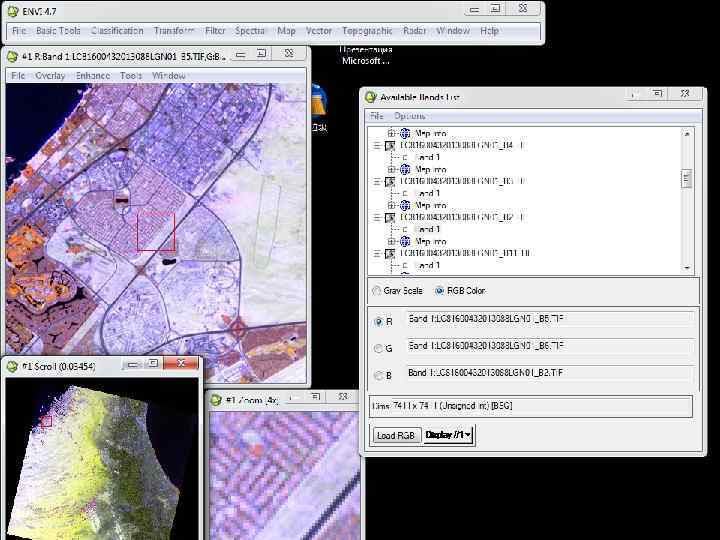Screen dimensions: 720x540
Task: Select Band 1 under the B2 file
Action: coord(427,229)
